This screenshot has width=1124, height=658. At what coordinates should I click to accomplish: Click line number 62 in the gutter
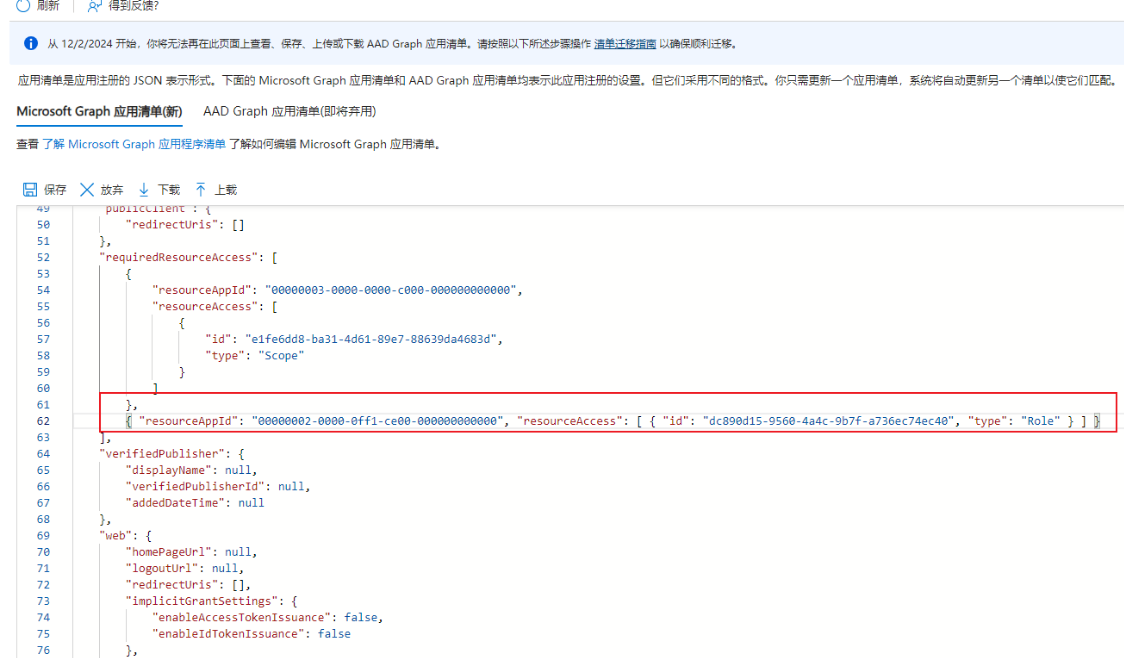pos(43,421)
